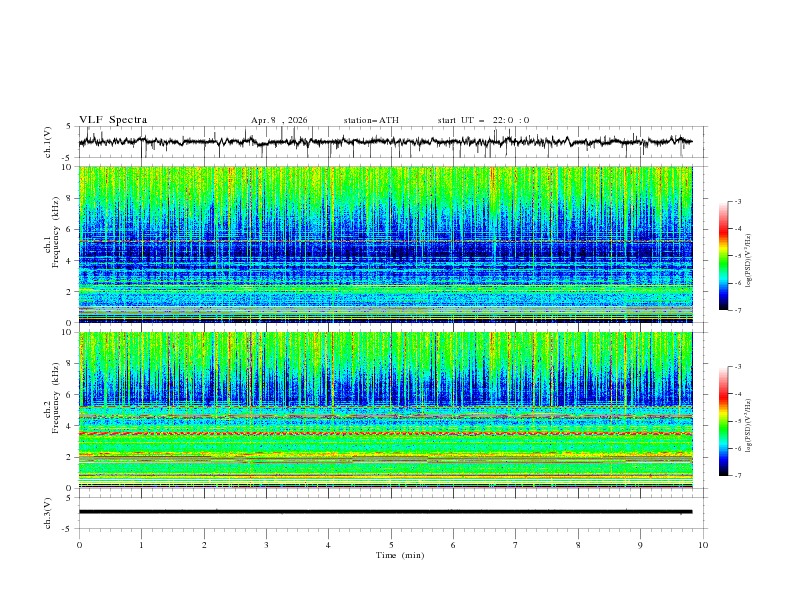Click the ch.1 spectrogram panel

click(385, 244)
